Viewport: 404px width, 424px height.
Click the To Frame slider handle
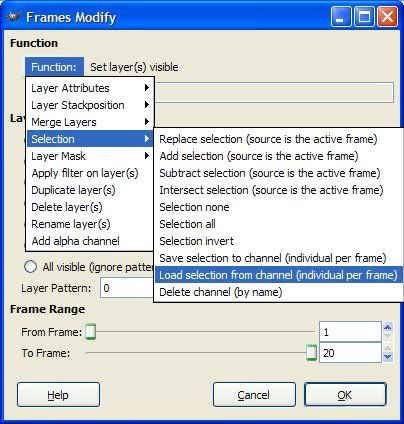(311, 353)
